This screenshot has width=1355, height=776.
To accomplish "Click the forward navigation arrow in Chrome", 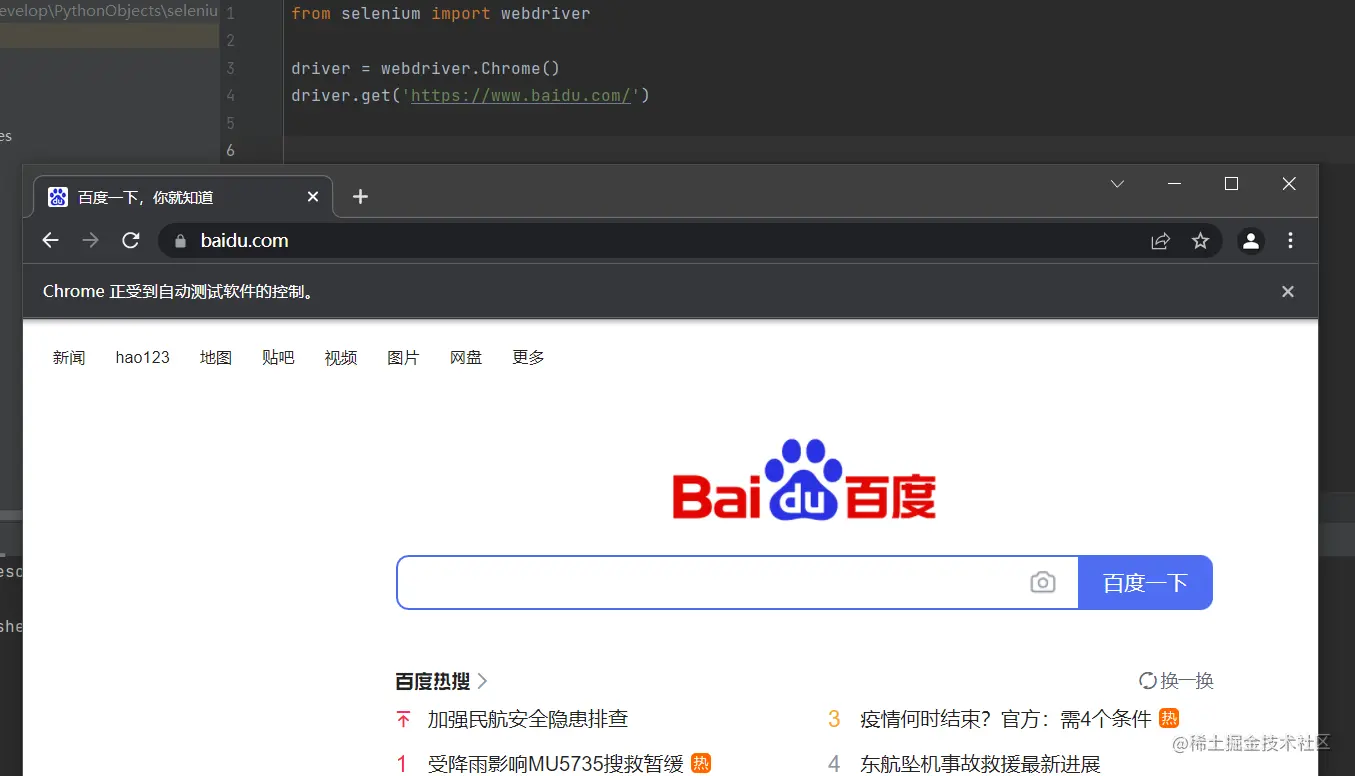I will pyautogui.click(x=91, y=240).
